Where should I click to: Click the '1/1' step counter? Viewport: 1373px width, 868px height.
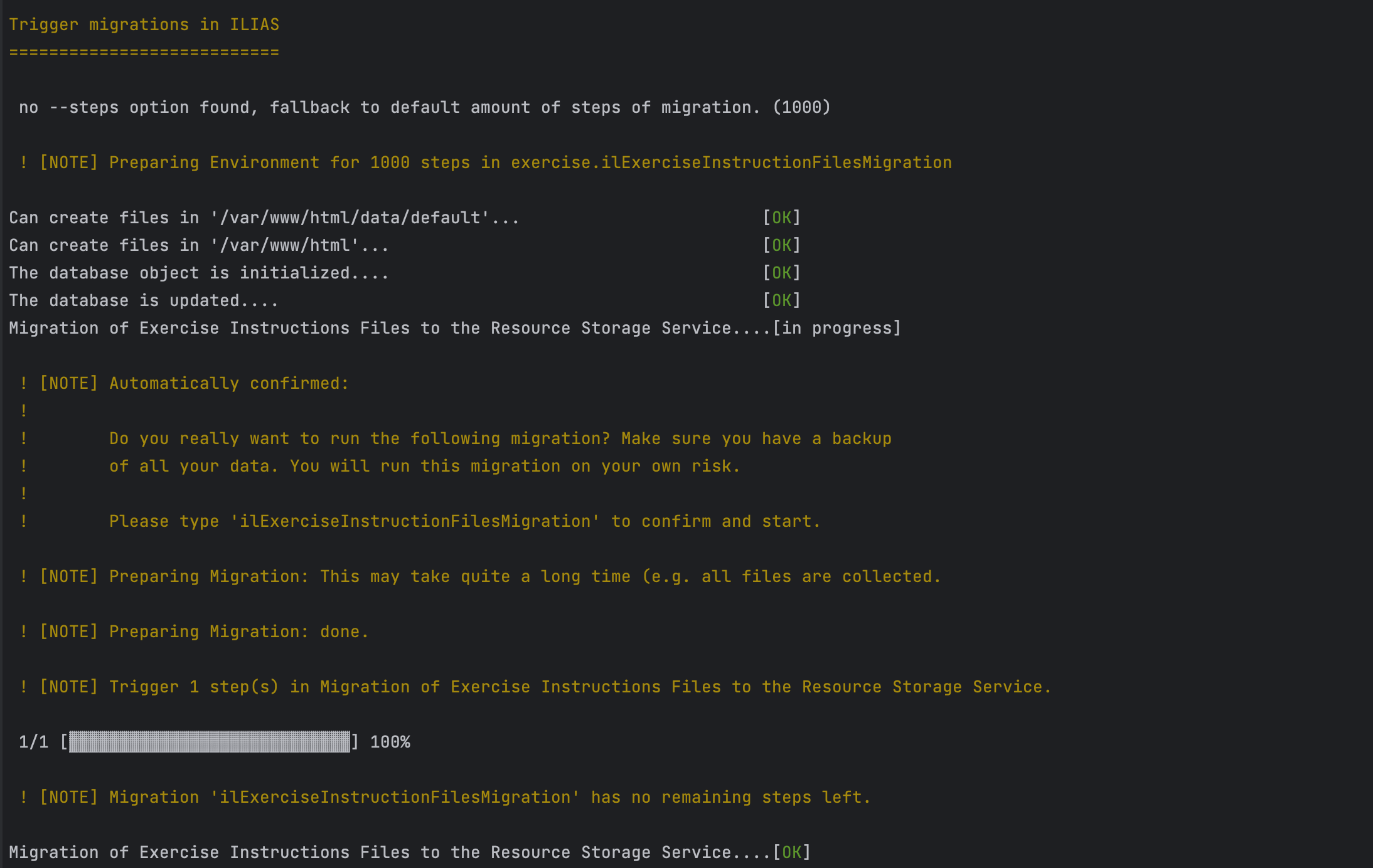(33, 742)
